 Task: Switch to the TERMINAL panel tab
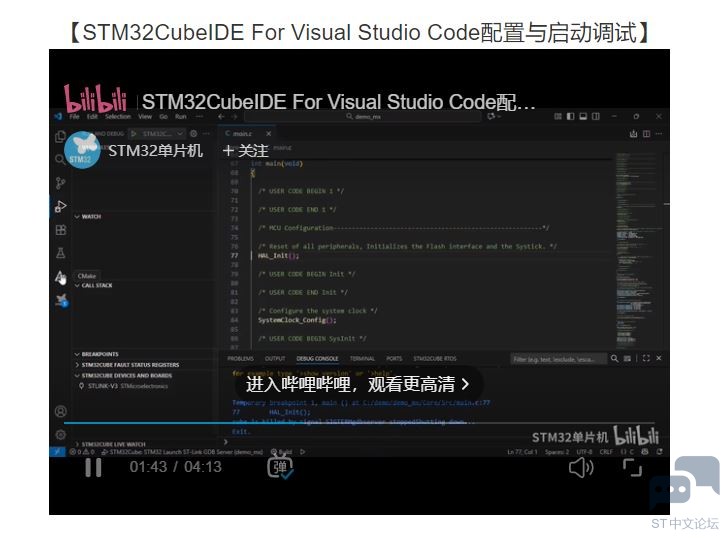[x=362, y=358]
